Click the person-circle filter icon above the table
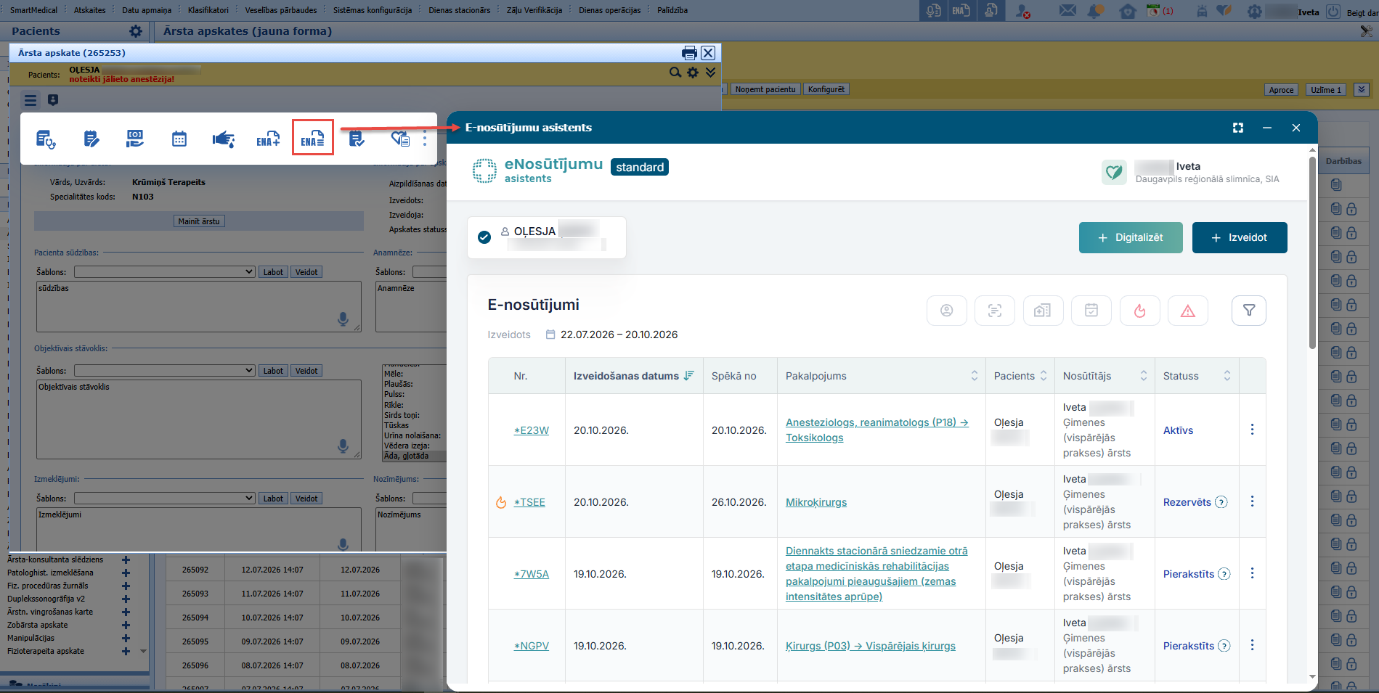Image resolution: width=1379 pixels, height=693 pixels. click(946, 311)
